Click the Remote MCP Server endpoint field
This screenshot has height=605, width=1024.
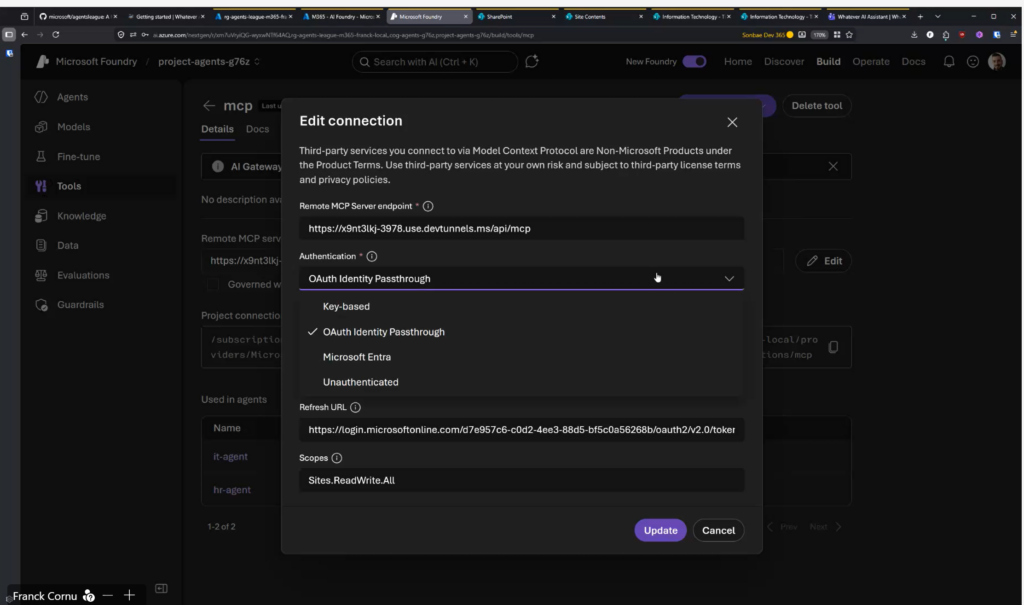521,229
